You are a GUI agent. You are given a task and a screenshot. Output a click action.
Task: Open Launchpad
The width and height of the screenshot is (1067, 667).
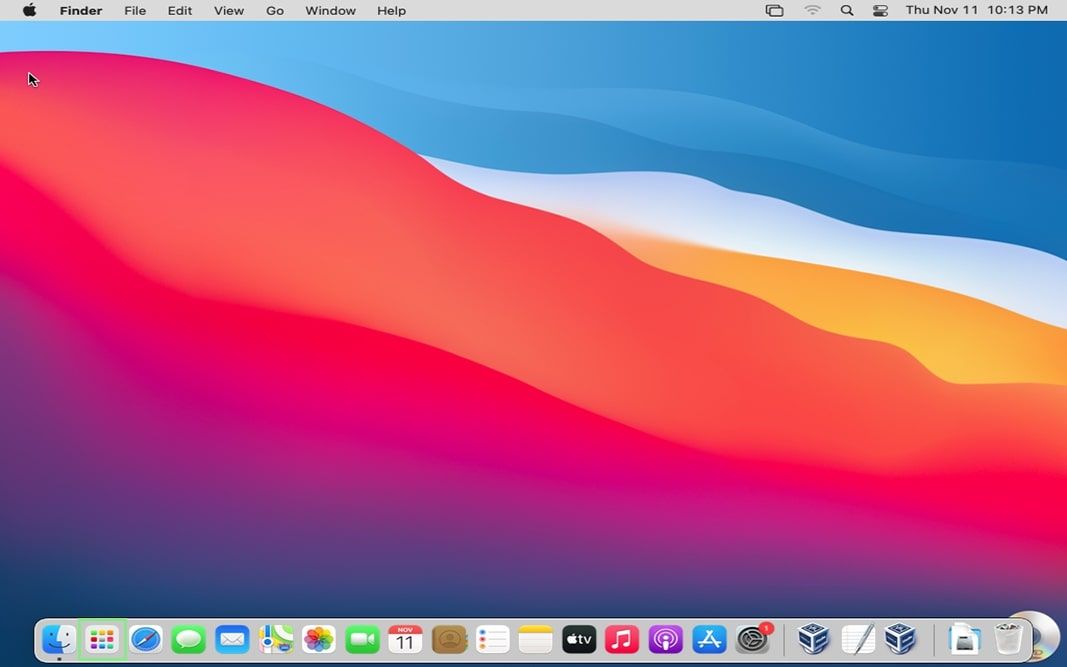click(x=101, y=639)
